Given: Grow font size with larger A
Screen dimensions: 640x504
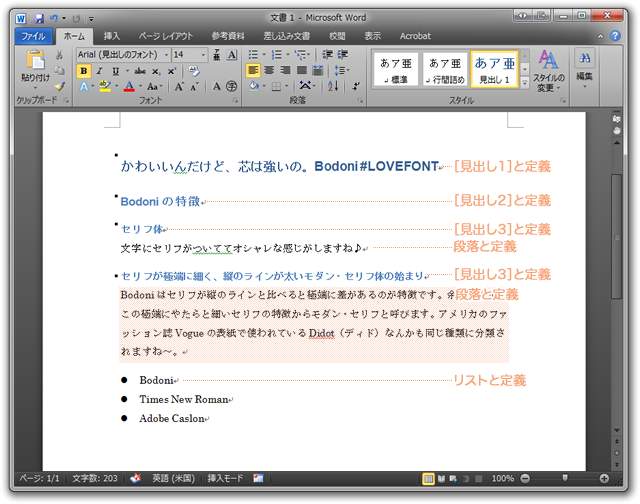Looking at the screenshot, I should tap(179, 87).
